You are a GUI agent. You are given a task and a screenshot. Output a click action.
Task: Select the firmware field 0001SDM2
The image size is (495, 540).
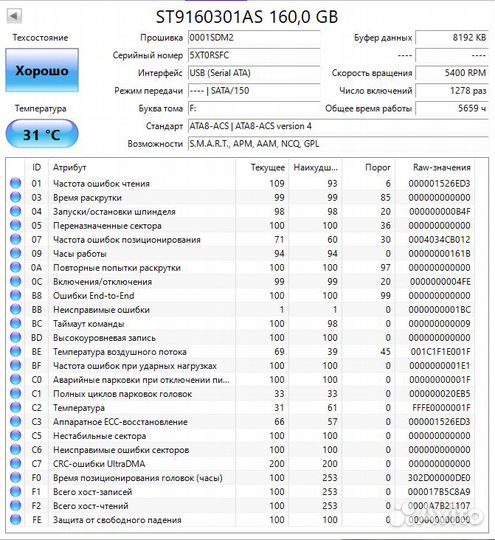tap(254, 38)
